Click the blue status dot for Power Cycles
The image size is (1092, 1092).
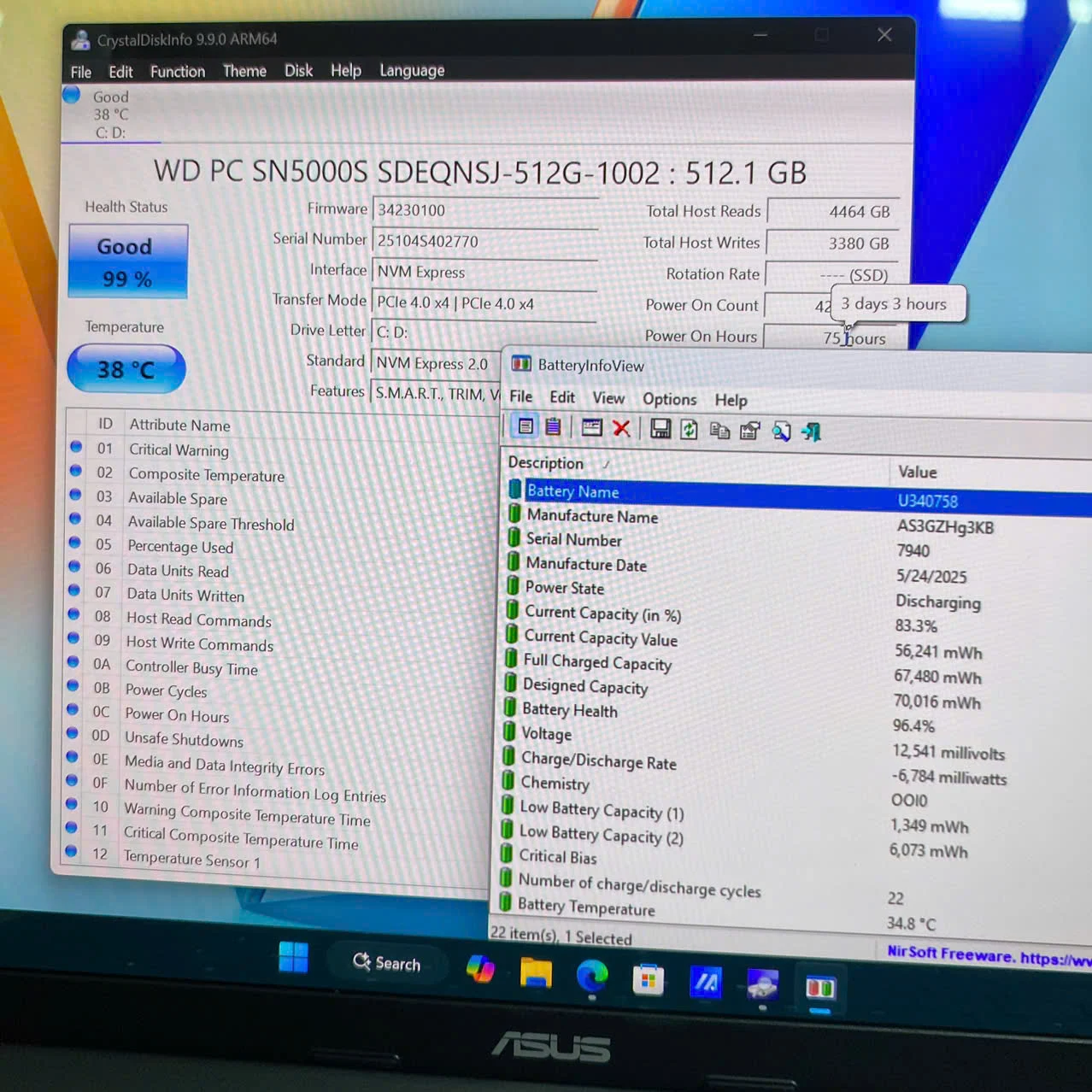(73, 686)
